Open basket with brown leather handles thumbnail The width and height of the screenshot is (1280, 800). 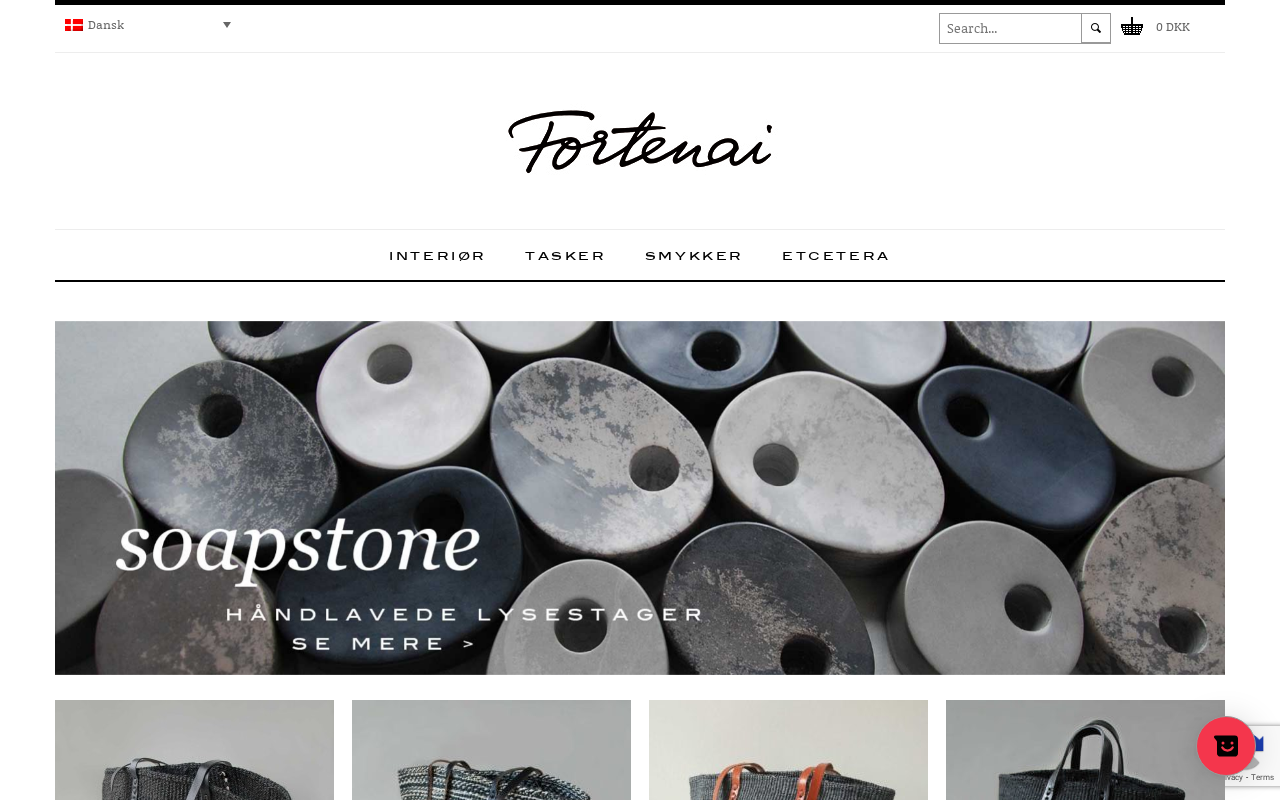click(x=788, y=750)
